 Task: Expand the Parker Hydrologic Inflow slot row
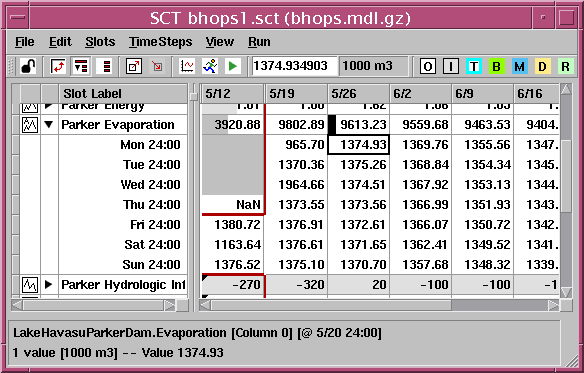48,285
